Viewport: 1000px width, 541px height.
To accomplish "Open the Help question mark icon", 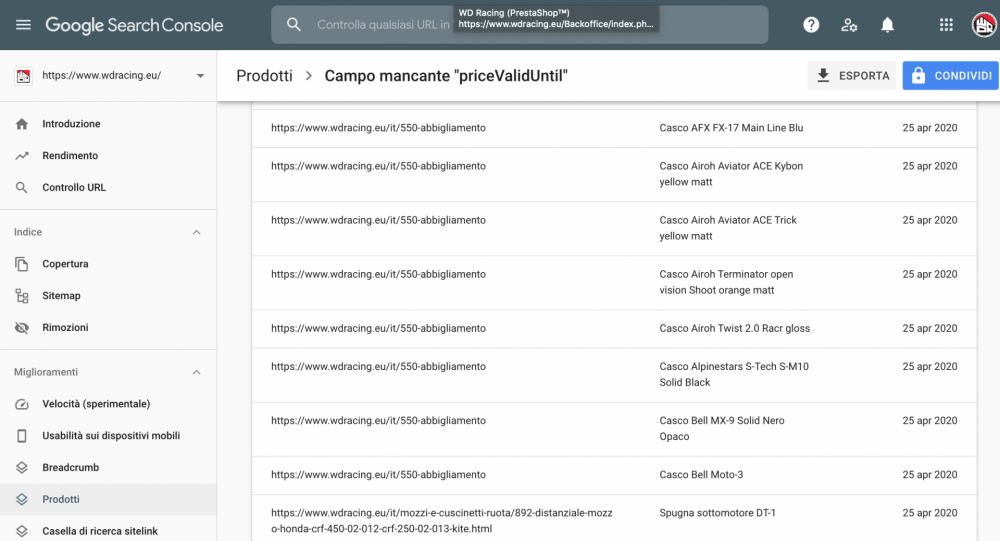I will tap(811, 25).
